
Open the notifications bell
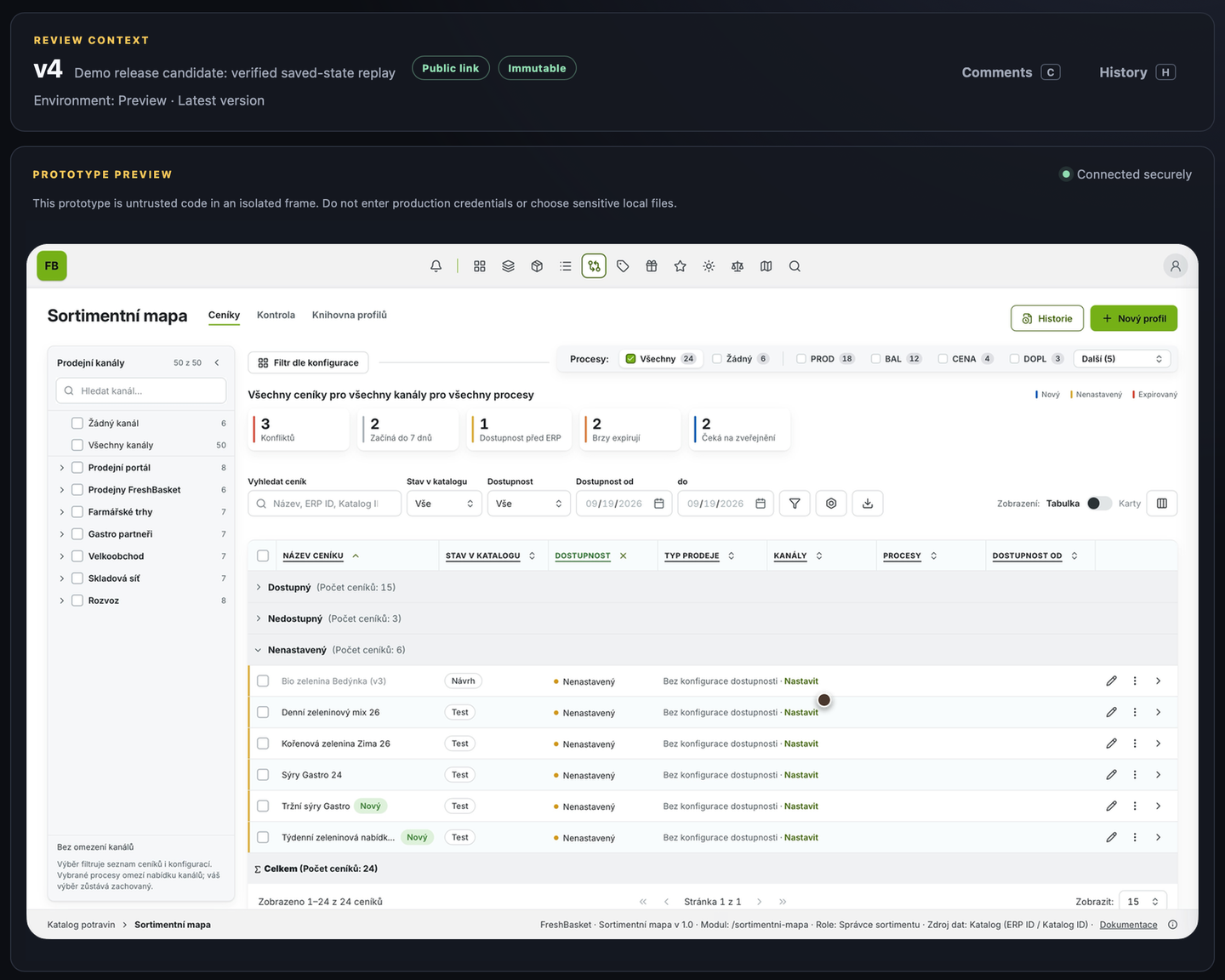point(436,266)
